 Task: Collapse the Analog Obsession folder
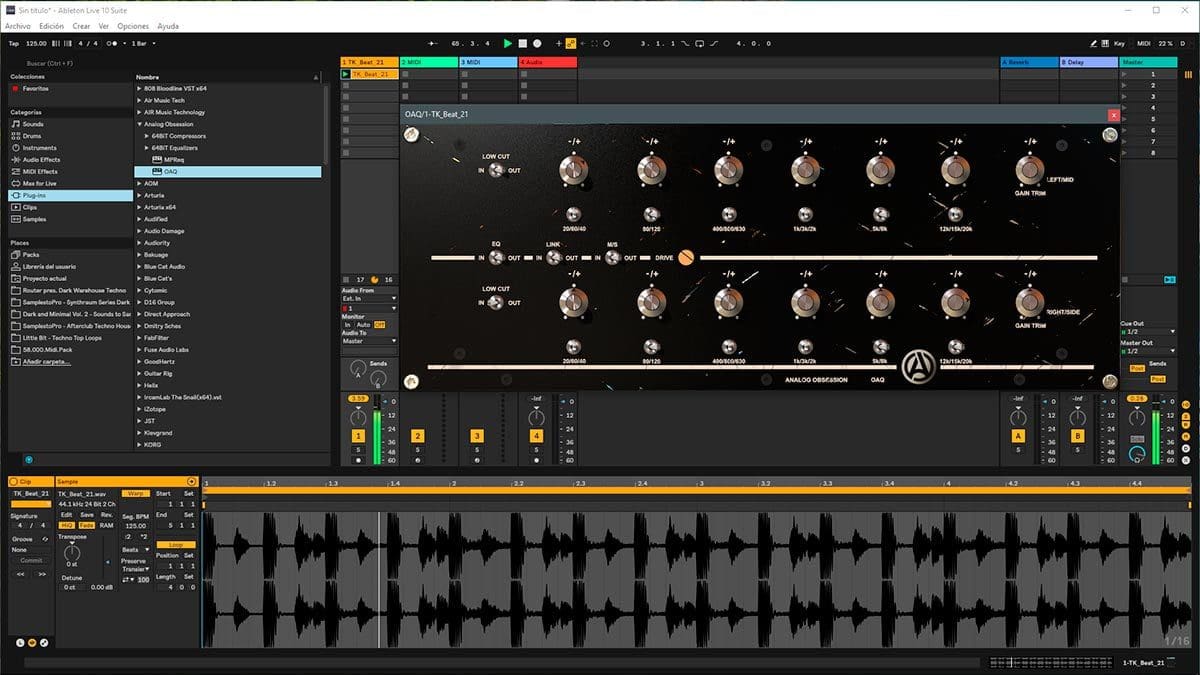(x=140, y=124)
